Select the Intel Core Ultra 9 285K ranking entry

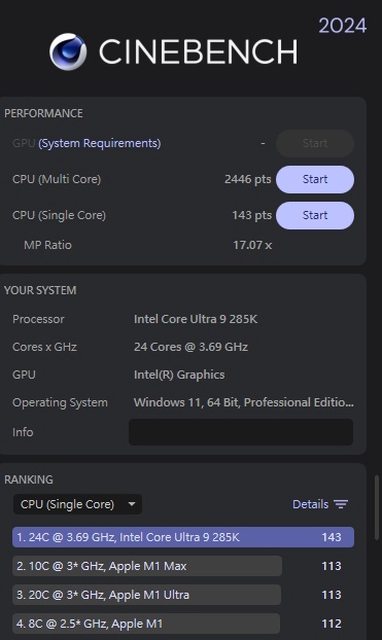coord(183,537)
